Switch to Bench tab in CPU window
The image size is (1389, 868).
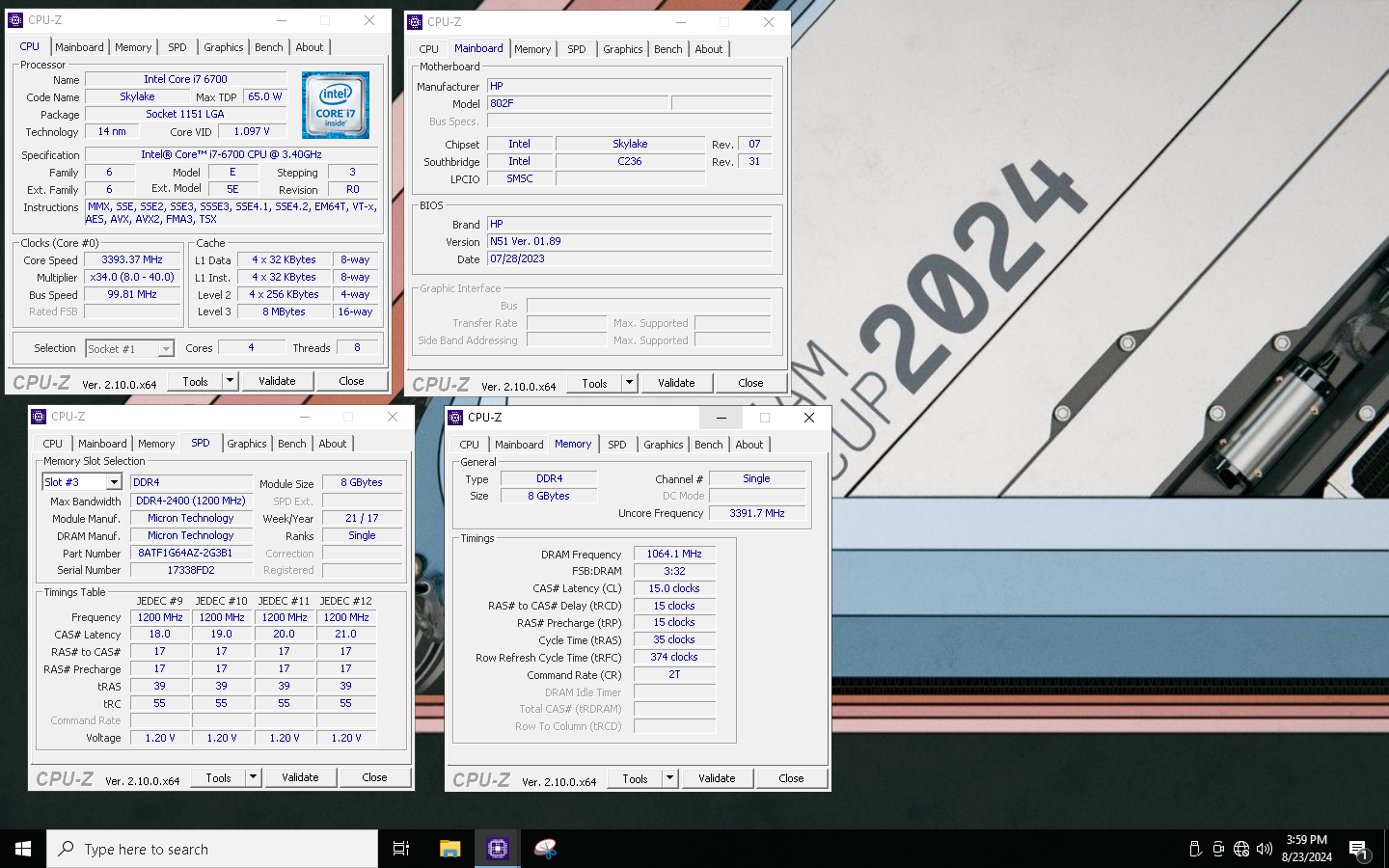click(269, 47)
